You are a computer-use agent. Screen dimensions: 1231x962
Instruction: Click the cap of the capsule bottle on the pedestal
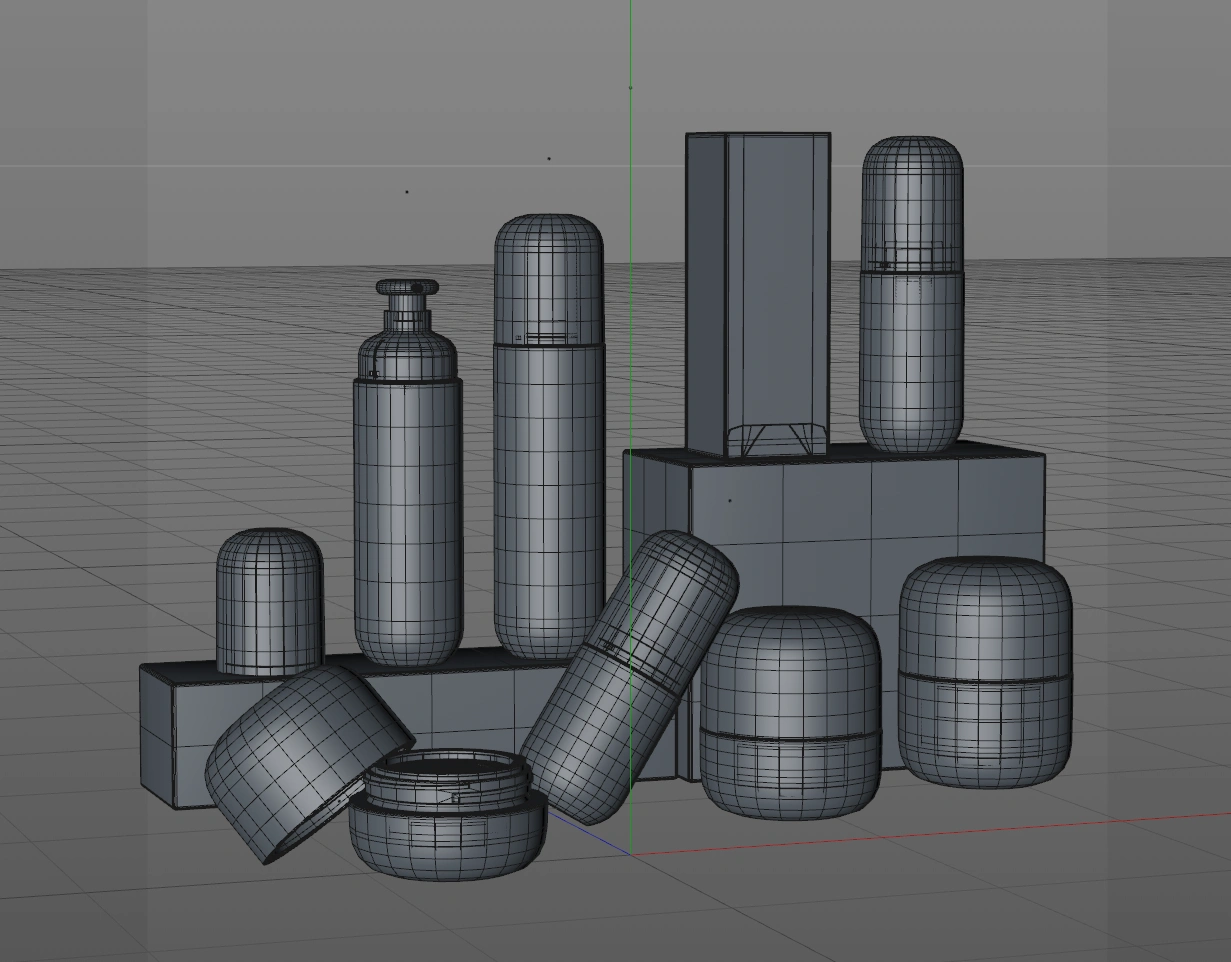pyautogui.click(x=912, y=200)
